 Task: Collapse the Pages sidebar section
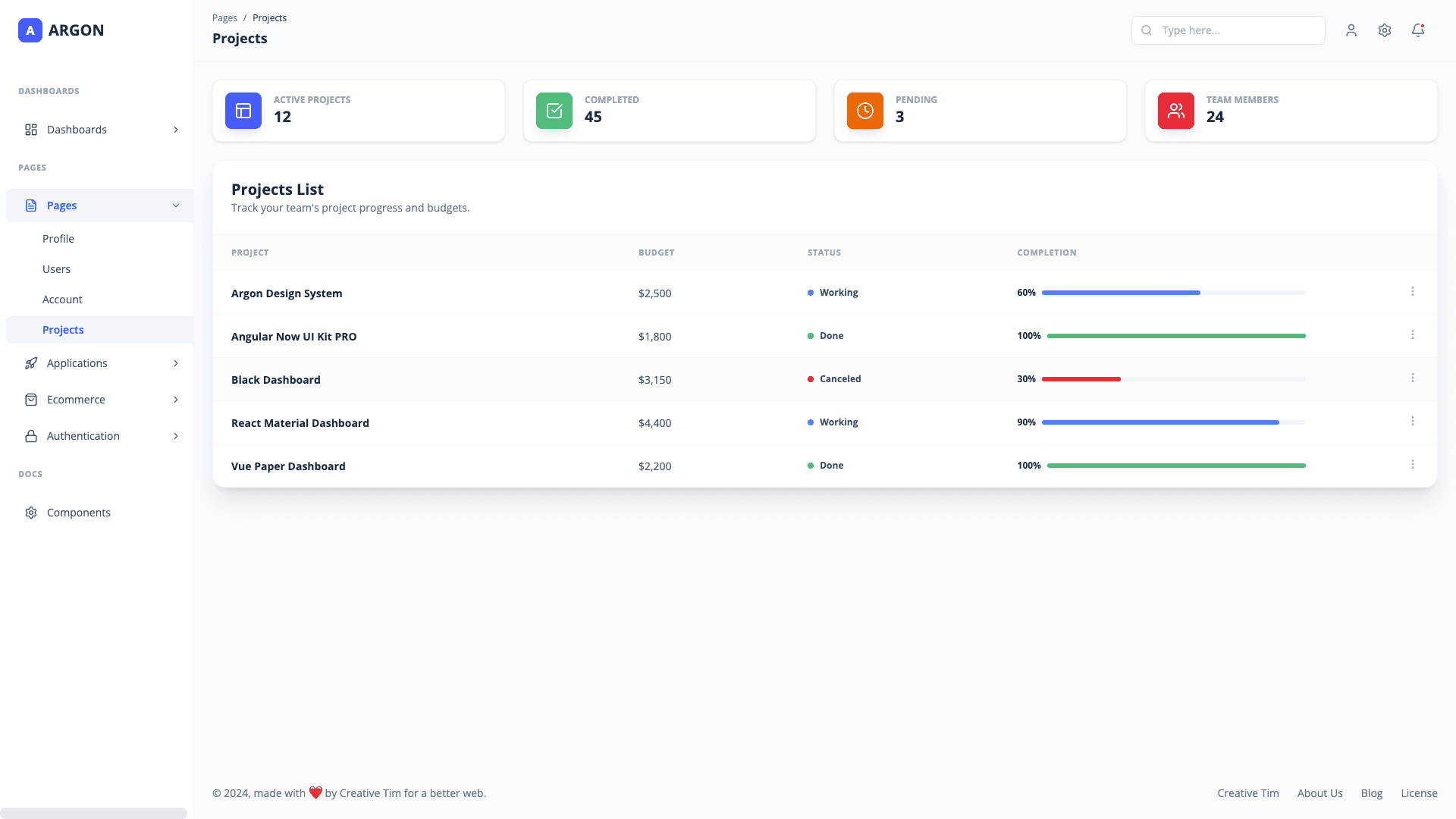(x=99, y=205)
